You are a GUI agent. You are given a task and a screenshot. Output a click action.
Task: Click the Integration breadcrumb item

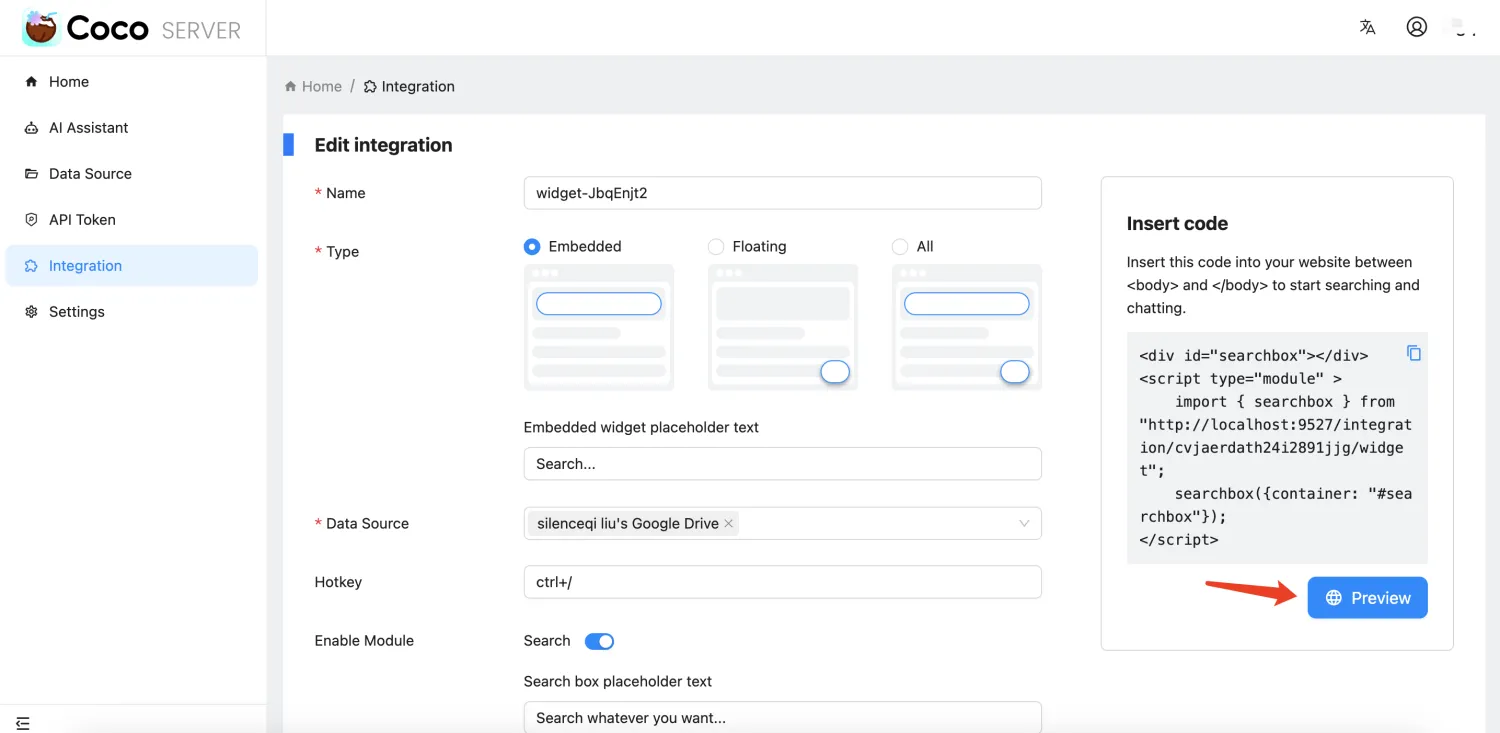409,86
